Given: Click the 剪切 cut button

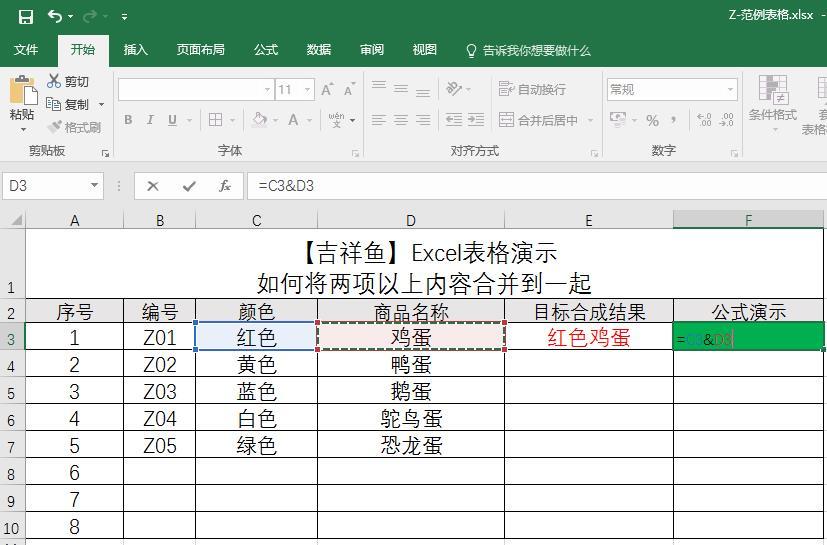Looking at the screenshot, I should tap(68, 81).
